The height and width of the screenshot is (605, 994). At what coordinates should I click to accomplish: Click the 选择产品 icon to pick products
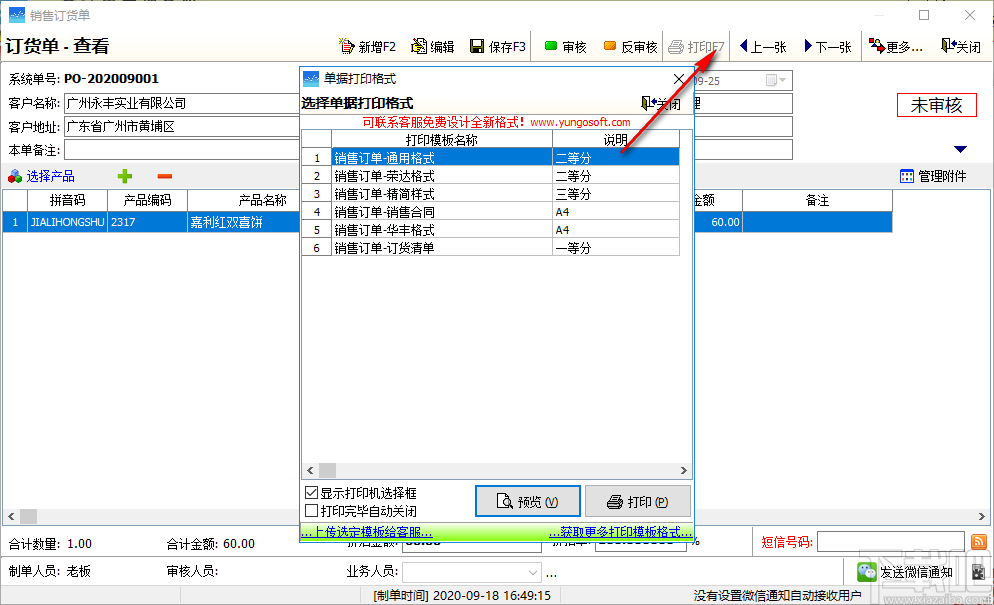click(x=14, y=175)
